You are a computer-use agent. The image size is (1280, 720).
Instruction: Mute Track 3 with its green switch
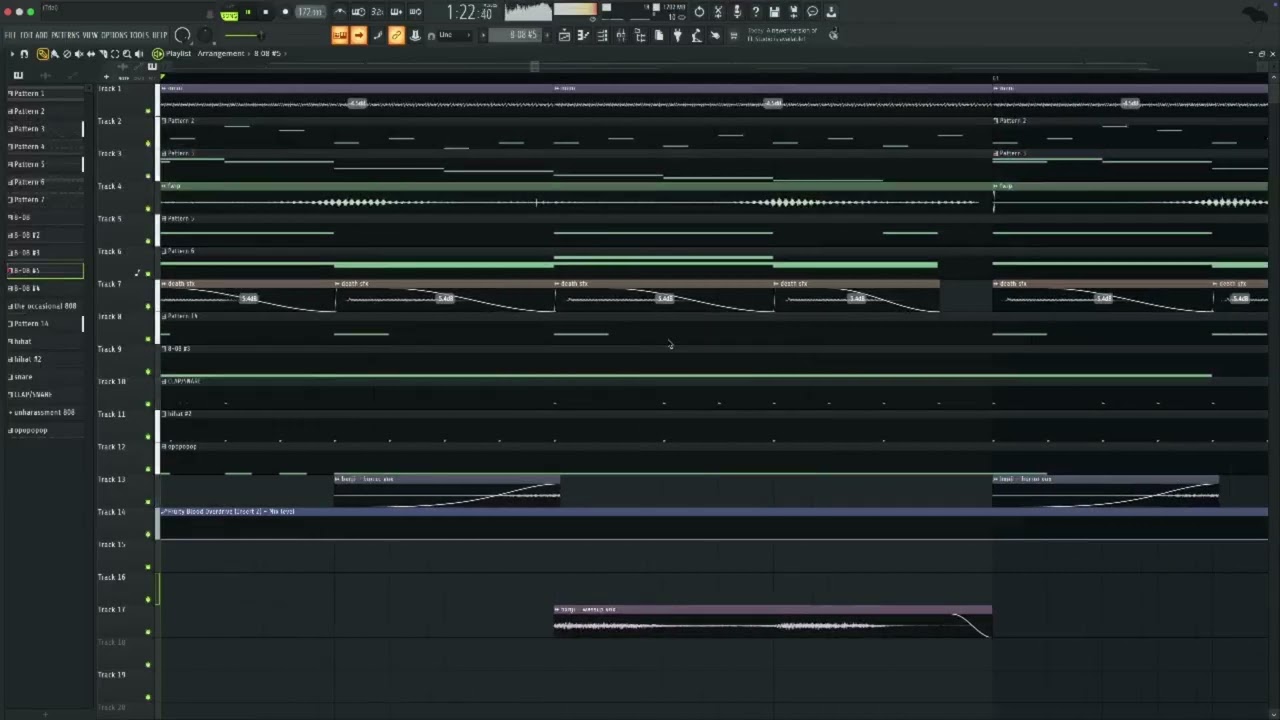tap(148, 176)
